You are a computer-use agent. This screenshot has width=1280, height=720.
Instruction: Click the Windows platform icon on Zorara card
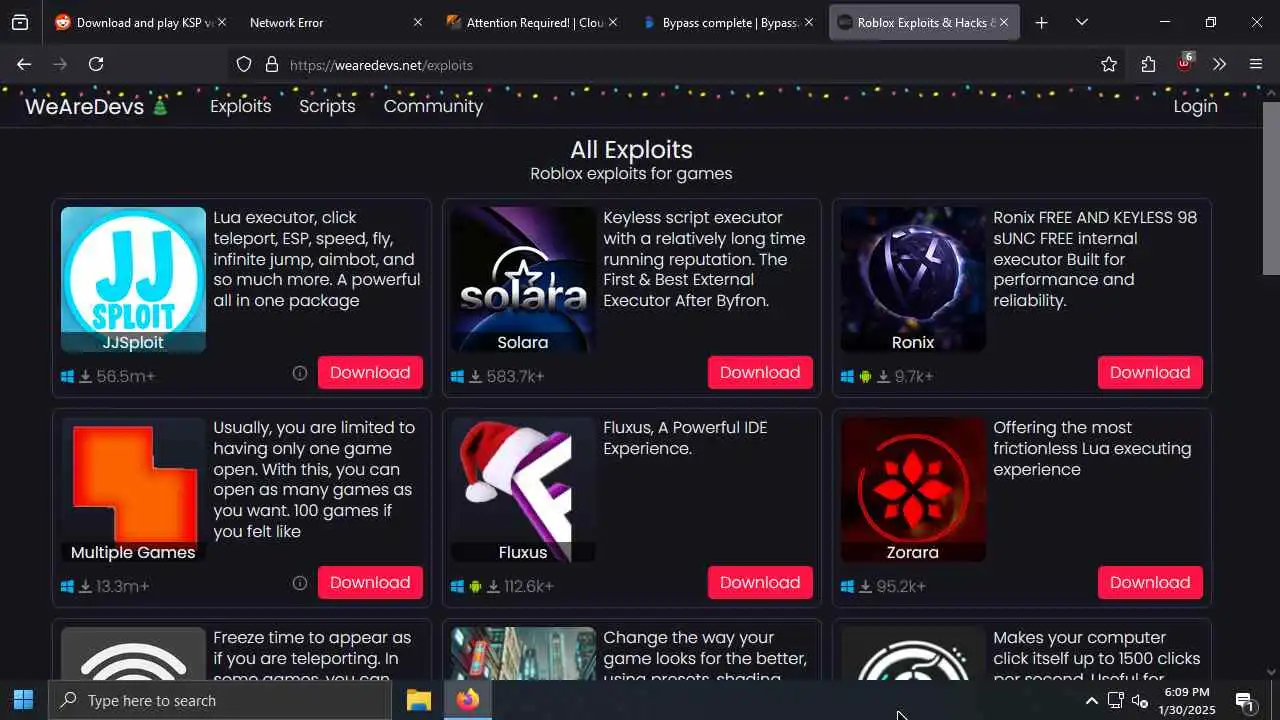click(847, 587)
